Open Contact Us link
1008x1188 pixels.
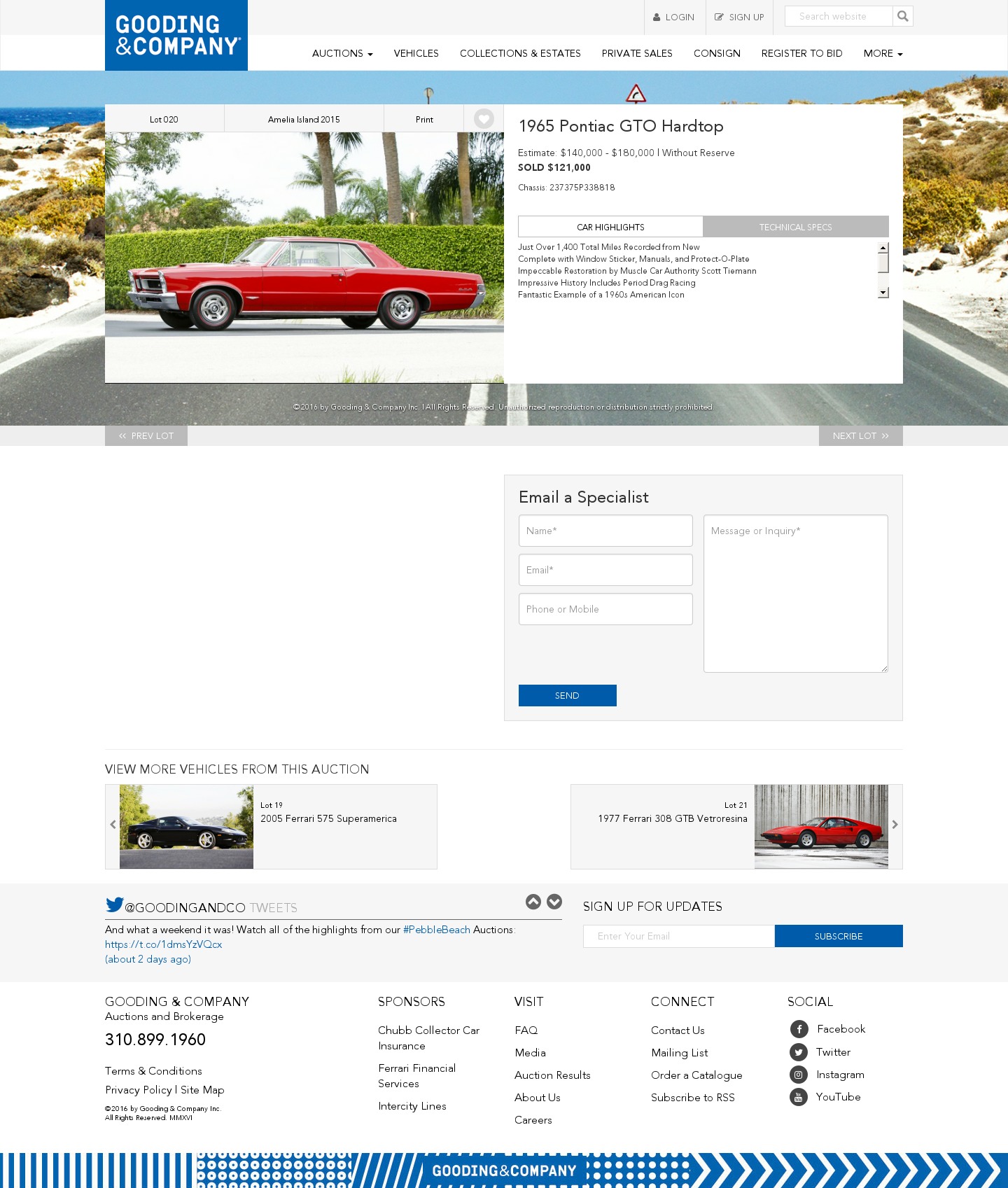pos(678,1030)
